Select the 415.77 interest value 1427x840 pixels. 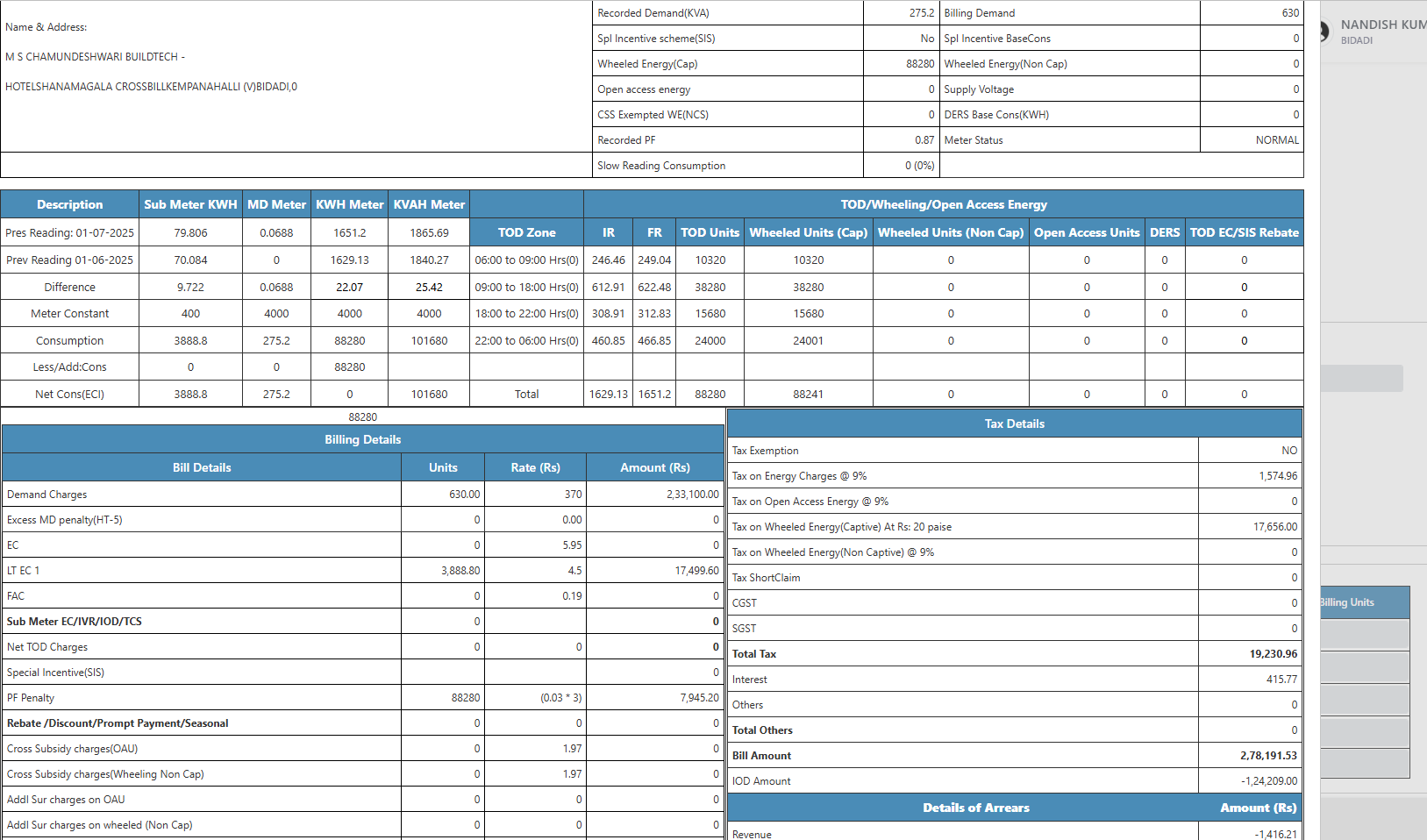pyautogui.click(x=1281, y=680)
